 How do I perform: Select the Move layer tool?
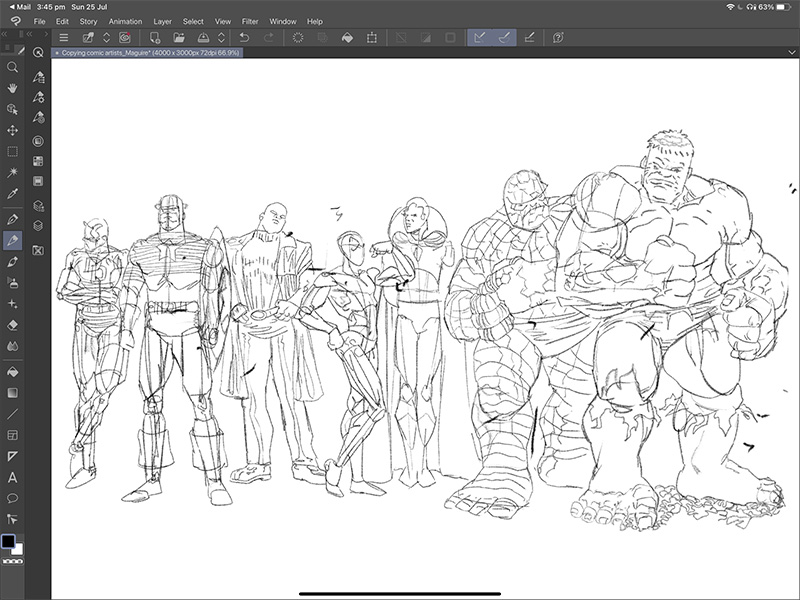point(12,130)
